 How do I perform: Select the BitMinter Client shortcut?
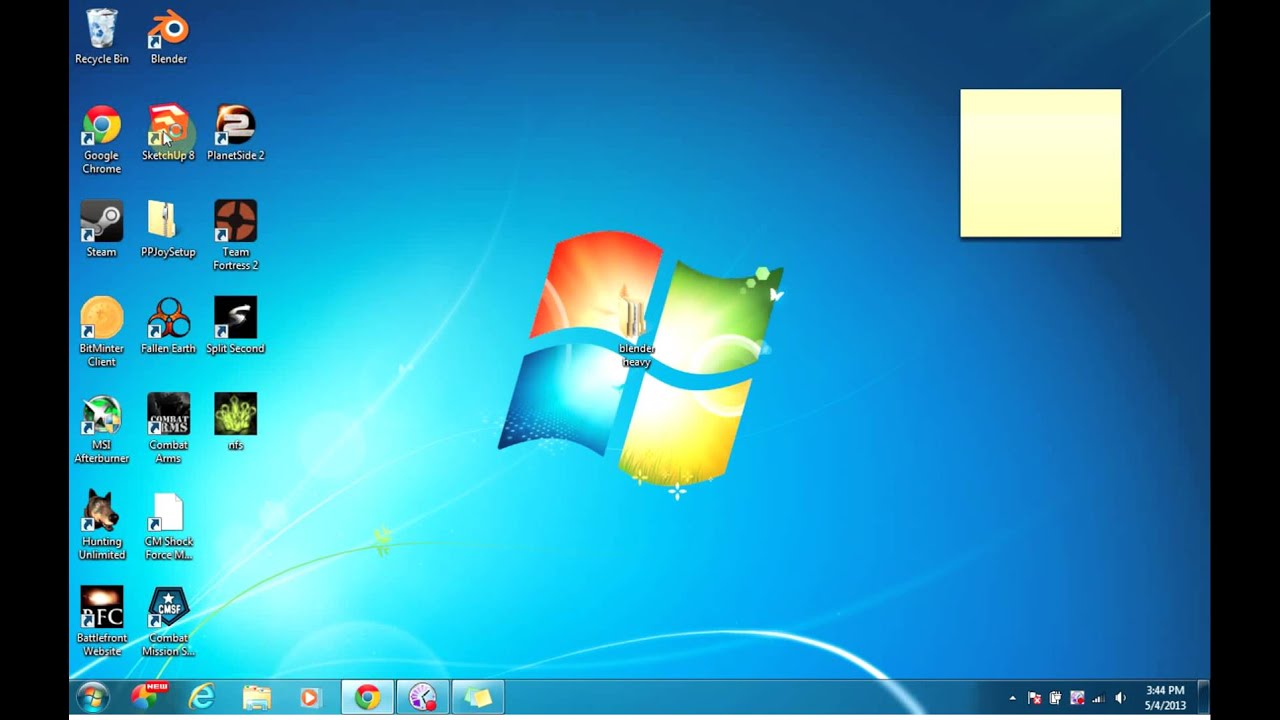(x=101, y=333)
